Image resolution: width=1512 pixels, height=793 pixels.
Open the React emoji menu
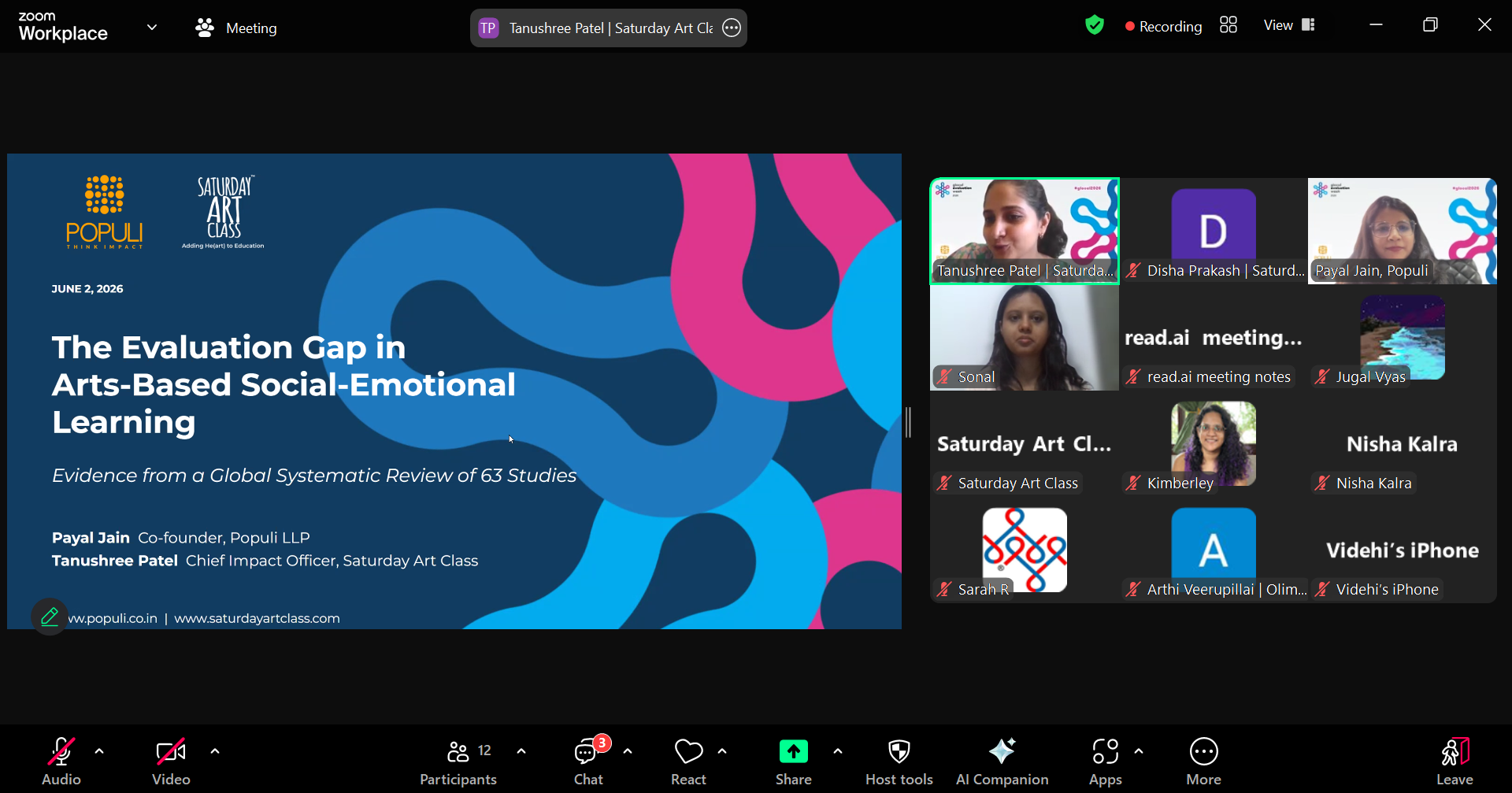pos(688,762)
